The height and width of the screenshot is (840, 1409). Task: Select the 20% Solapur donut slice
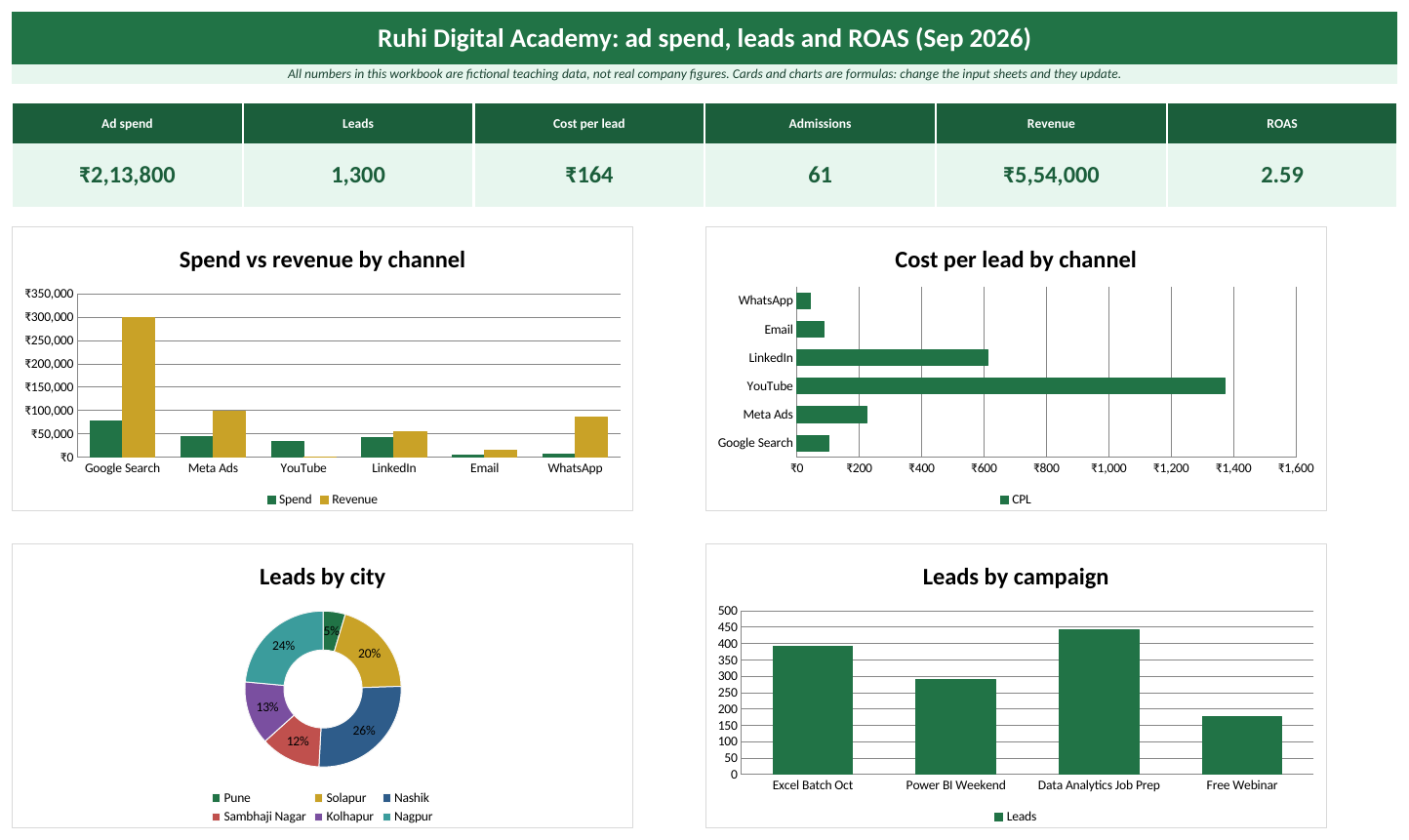tap(372, 652)
